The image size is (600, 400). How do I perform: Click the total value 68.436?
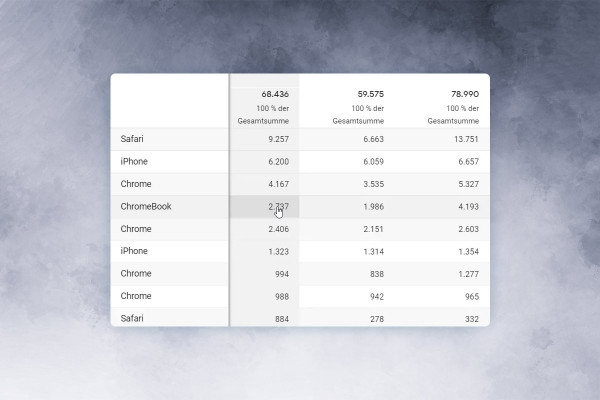pos(275,94)
